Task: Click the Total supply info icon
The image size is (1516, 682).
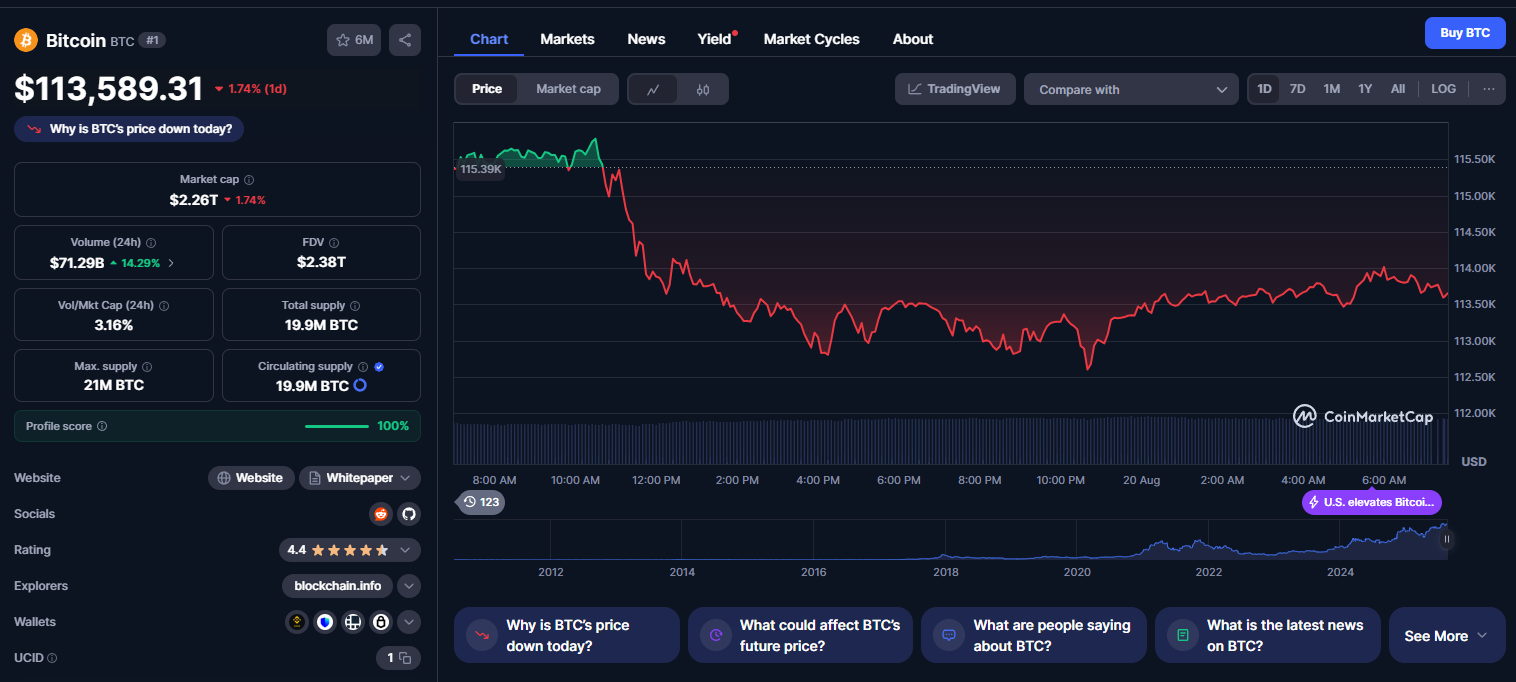Action: point(355,306)
